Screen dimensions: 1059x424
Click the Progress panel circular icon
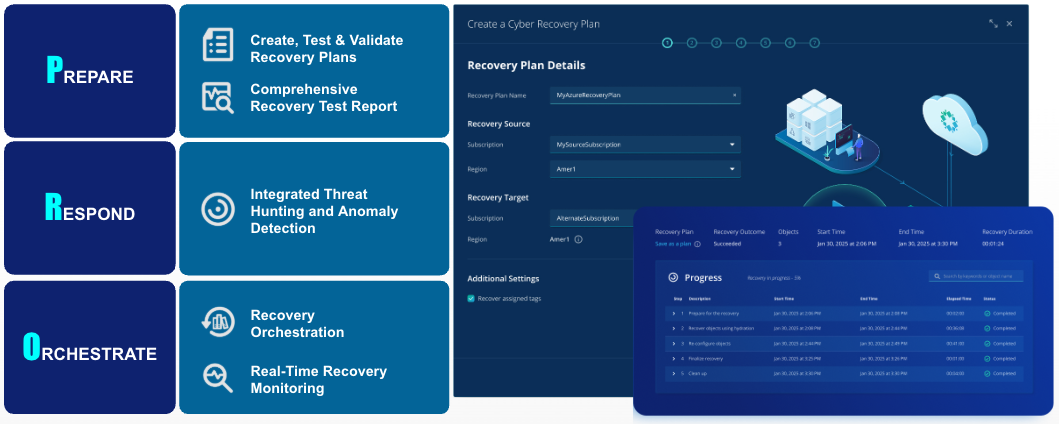[673, 277]
